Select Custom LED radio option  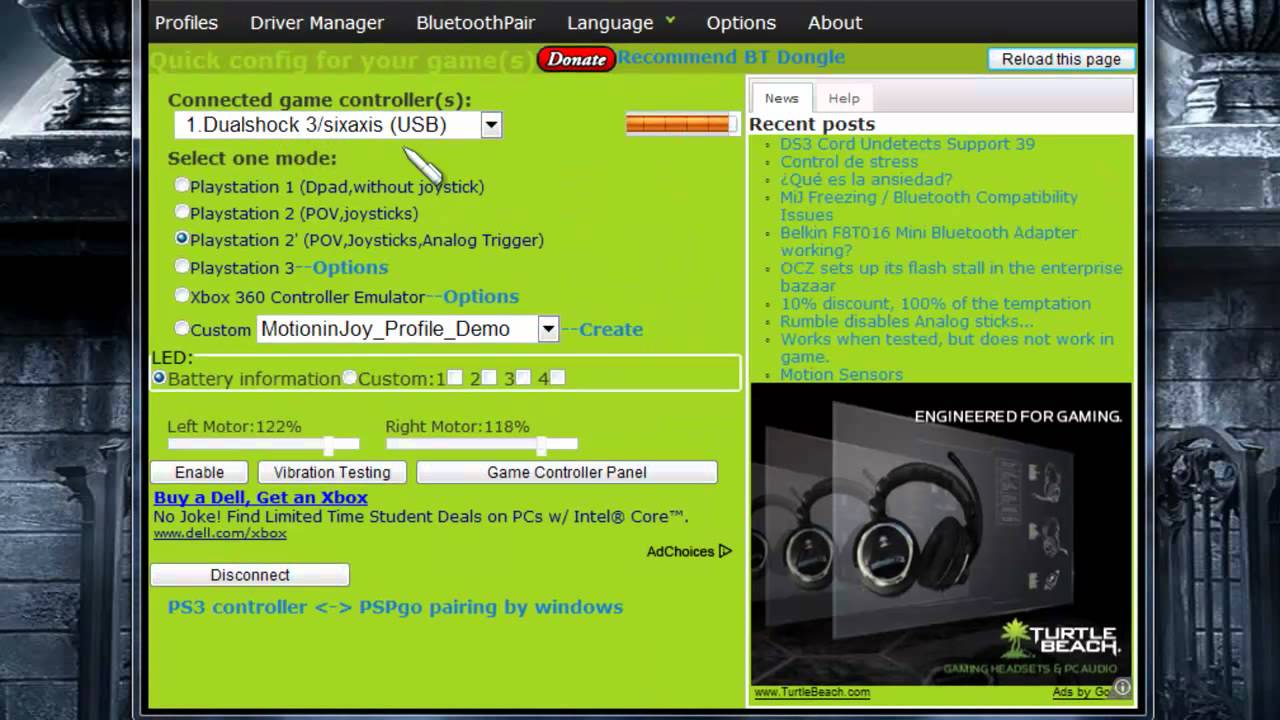coord(350,378)
